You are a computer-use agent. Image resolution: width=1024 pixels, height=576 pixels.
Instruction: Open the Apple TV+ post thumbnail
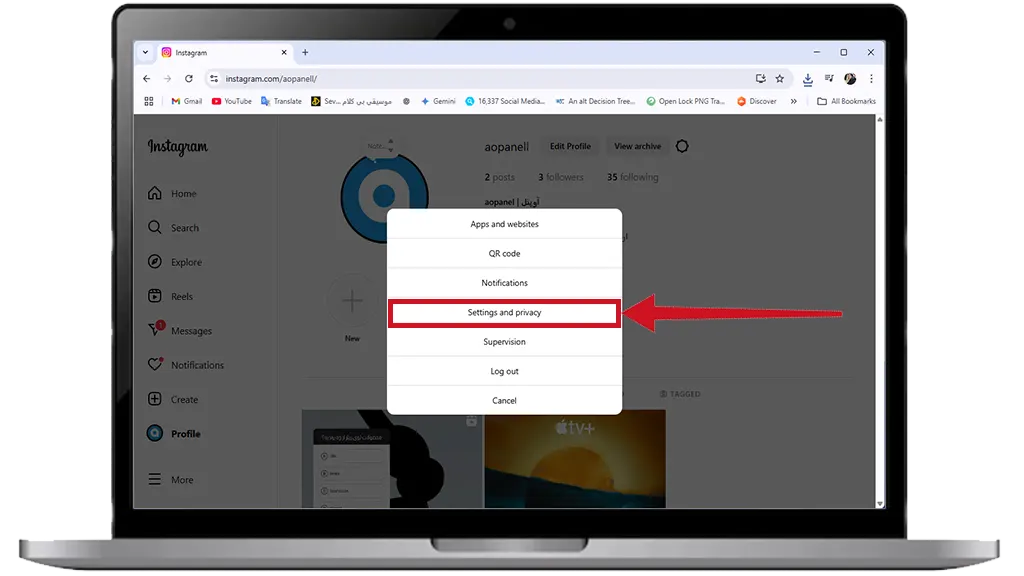click(x=575, y=458)
